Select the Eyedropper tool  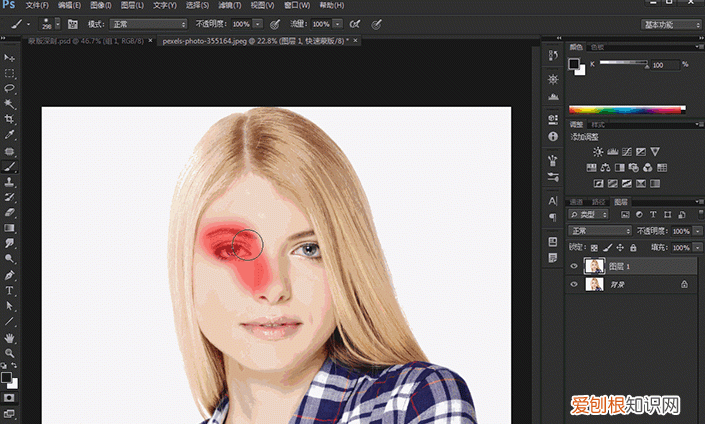[9, 134]
